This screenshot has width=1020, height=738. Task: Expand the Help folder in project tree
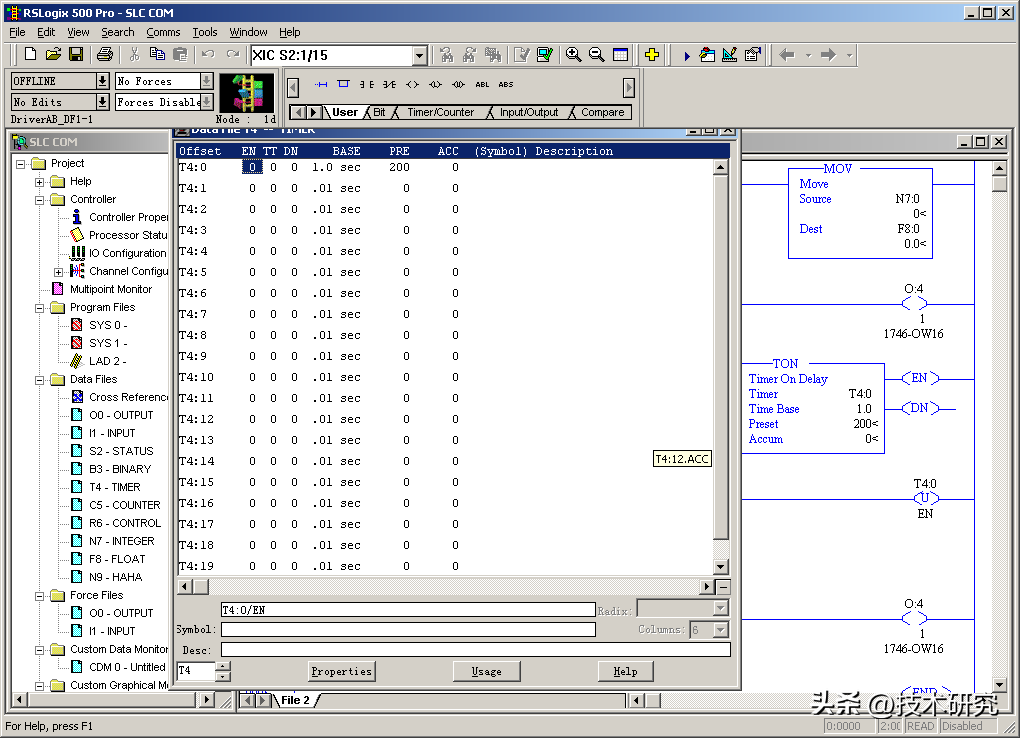point(40,181)
